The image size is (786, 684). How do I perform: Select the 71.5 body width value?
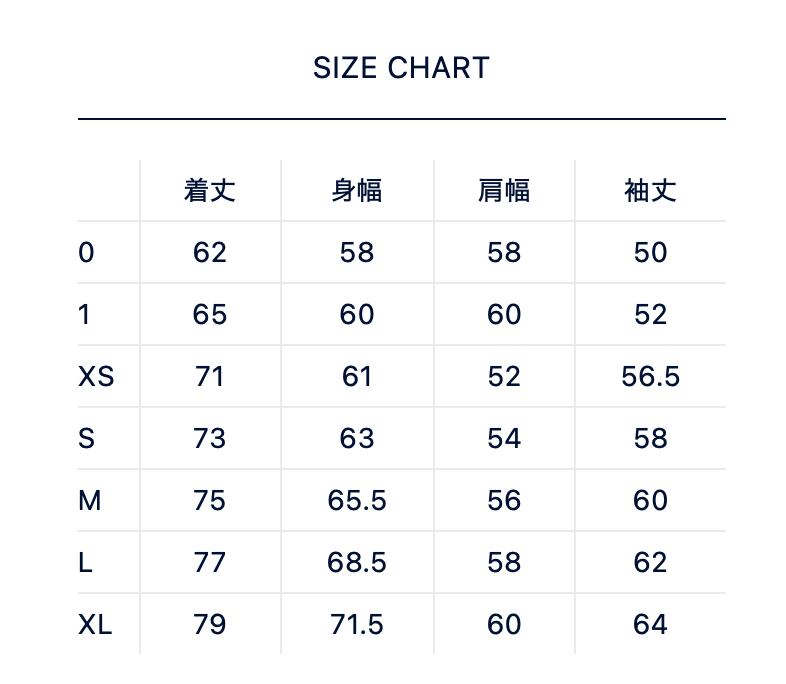pos(357,624)
